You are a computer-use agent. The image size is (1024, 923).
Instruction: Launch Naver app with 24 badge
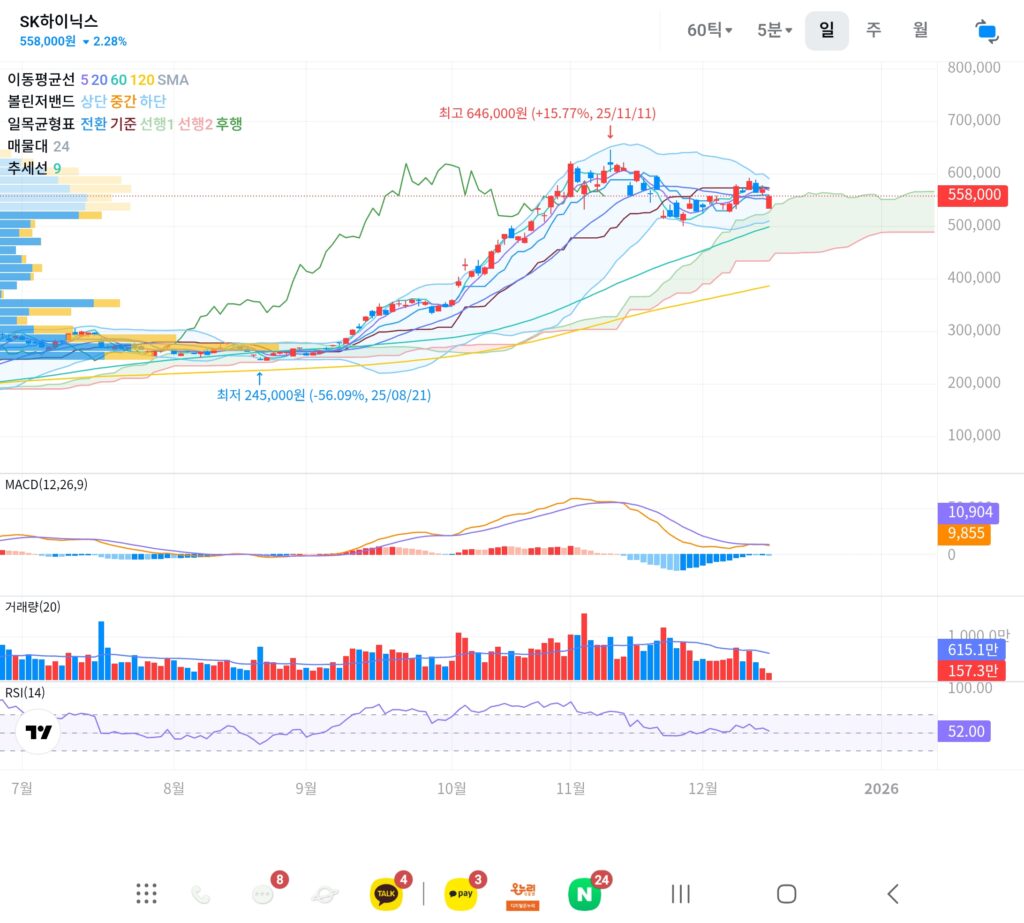coord(584,893)
